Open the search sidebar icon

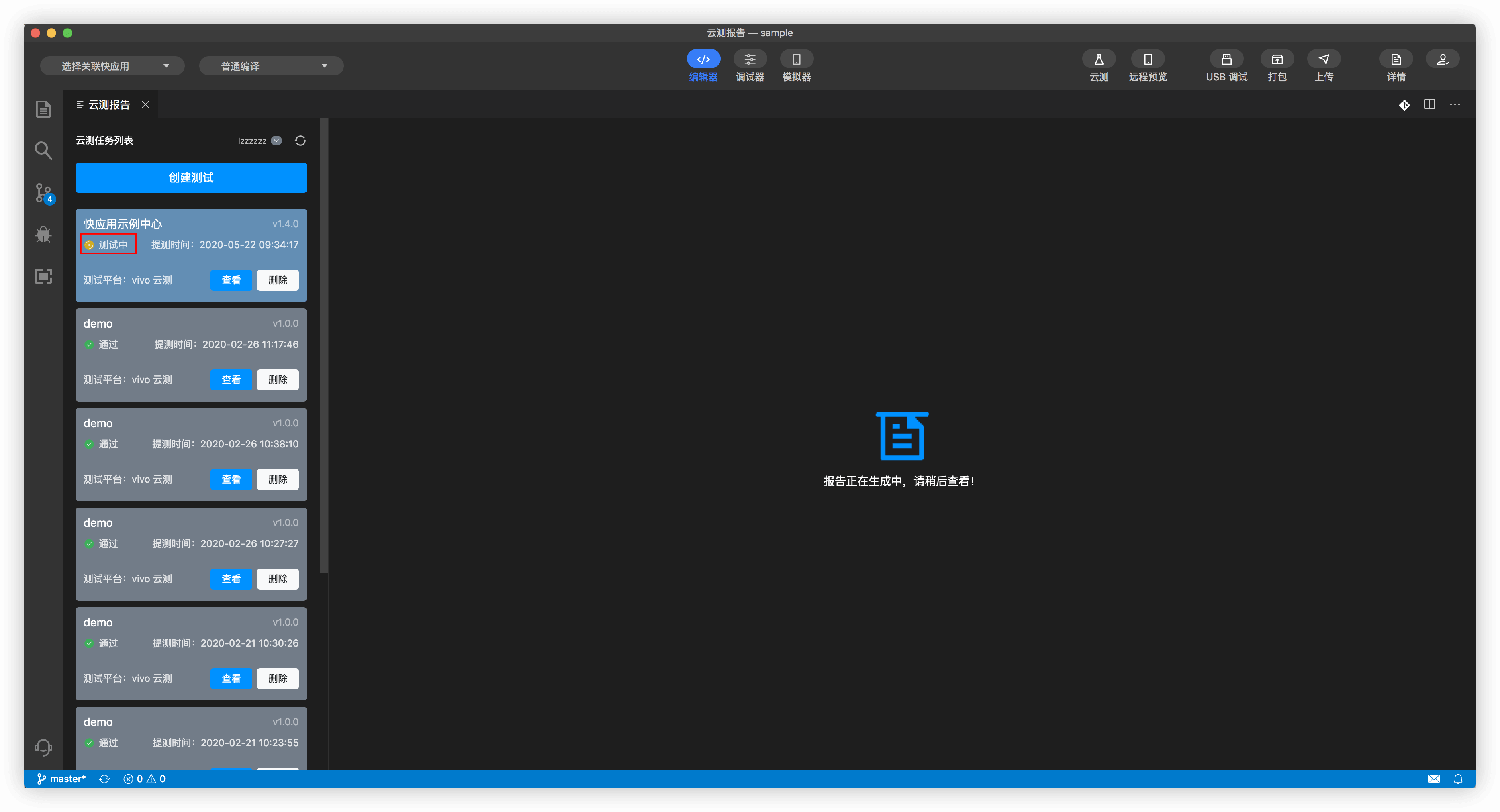pos(43,151)
